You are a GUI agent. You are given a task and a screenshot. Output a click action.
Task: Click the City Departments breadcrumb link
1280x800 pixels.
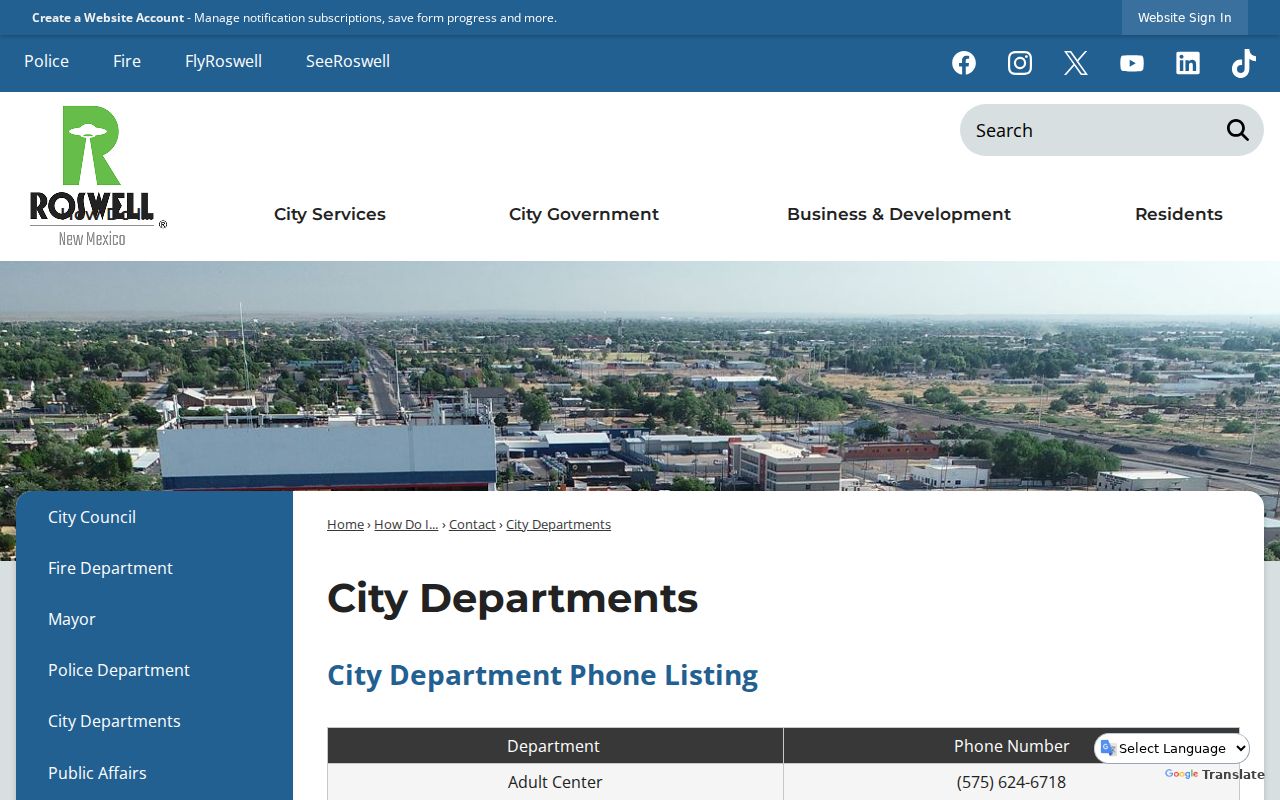[558, 524]
